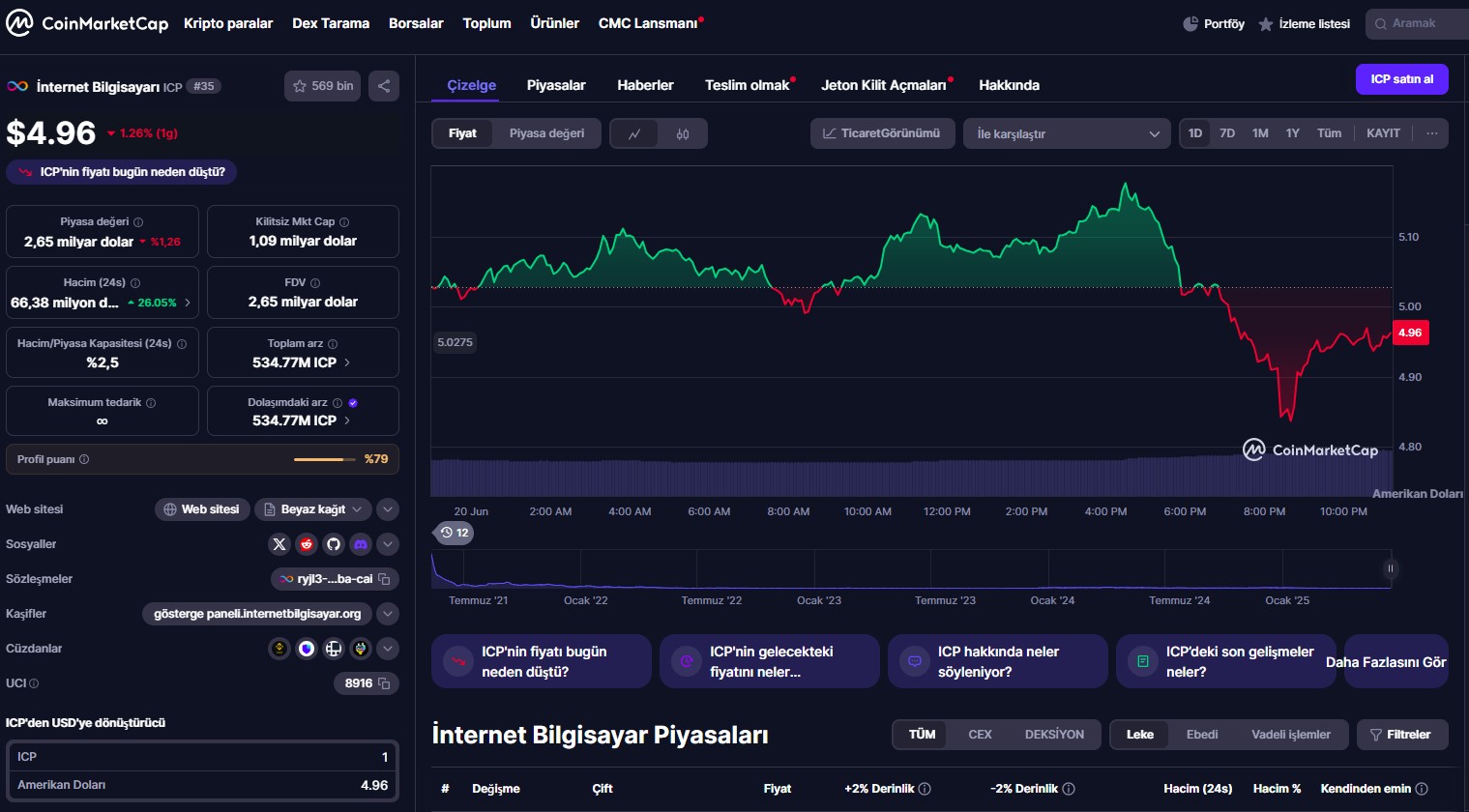
Task: Click ICP'nin fiyatı bugün neden düştü pill
Action: pyautogui.click(x=122, y=172)
